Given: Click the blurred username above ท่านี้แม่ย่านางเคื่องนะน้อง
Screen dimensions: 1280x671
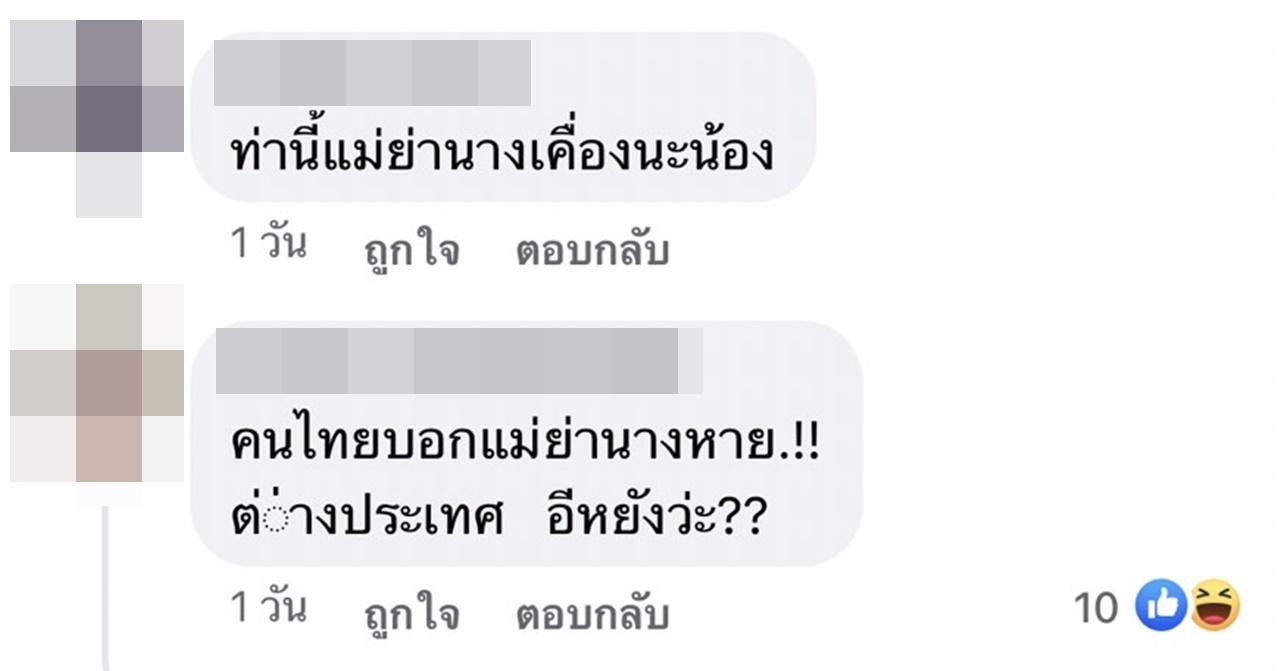Looking at the screenshot, I should pos(372,72).
